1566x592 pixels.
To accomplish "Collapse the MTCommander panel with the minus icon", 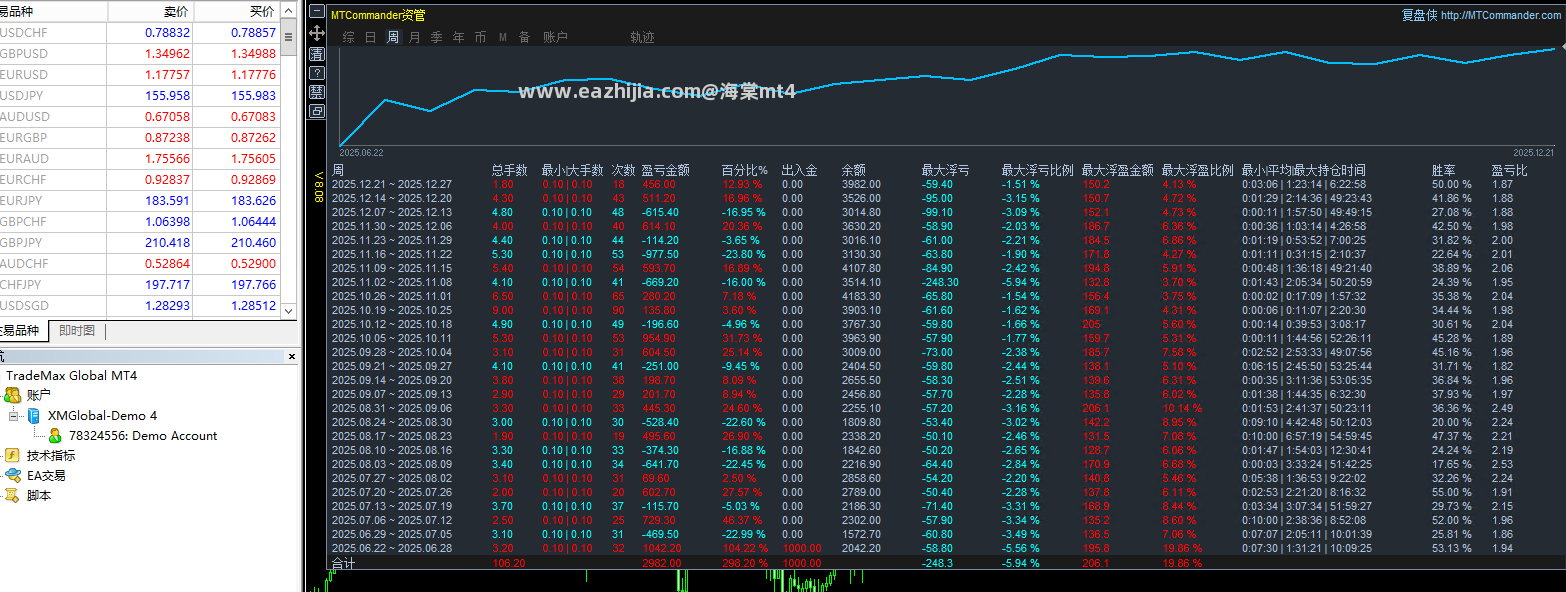I will pyautogui.click(x=316, y=13).
